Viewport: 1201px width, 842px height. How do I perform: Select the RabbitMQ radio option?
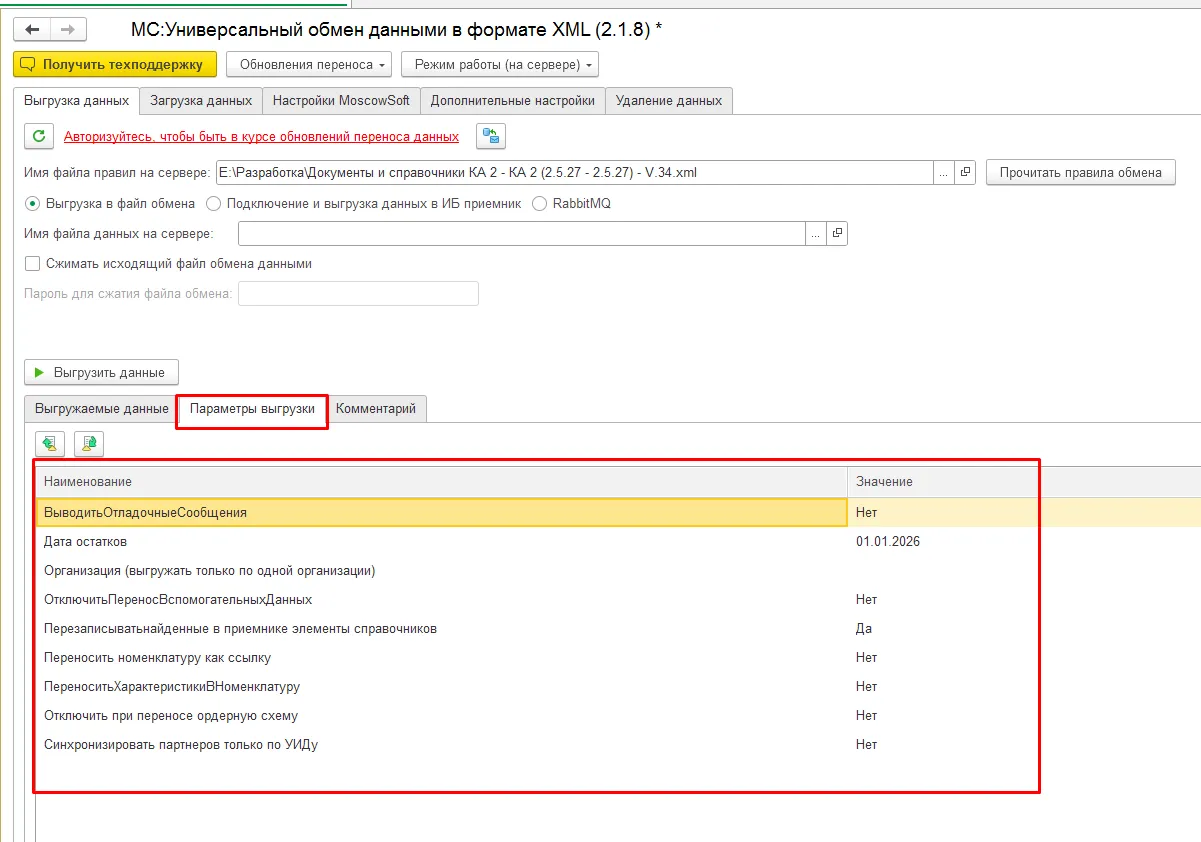click(571, 203)
